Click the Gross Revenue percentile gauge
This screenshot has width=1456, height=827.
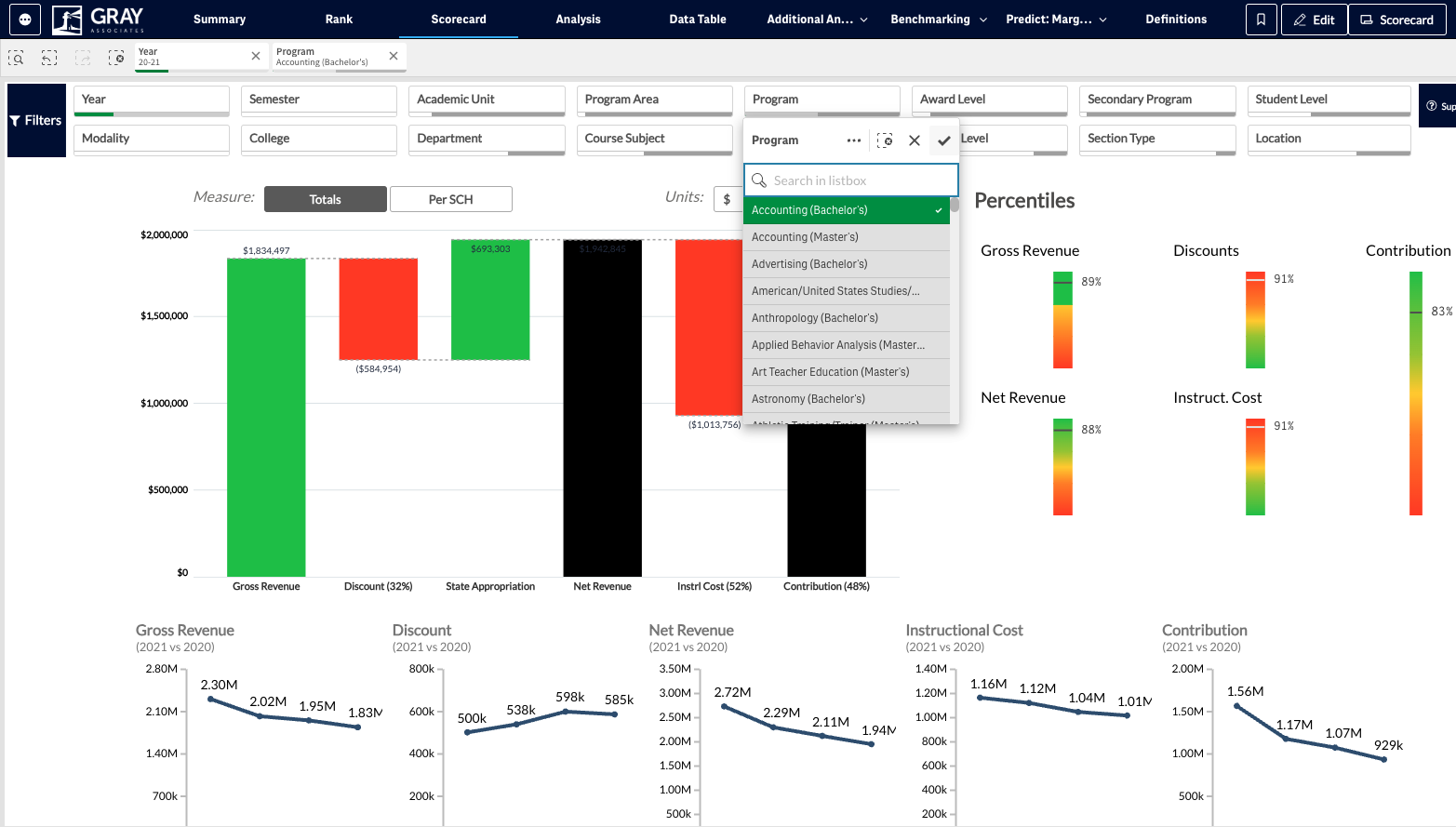[1062, 320]
